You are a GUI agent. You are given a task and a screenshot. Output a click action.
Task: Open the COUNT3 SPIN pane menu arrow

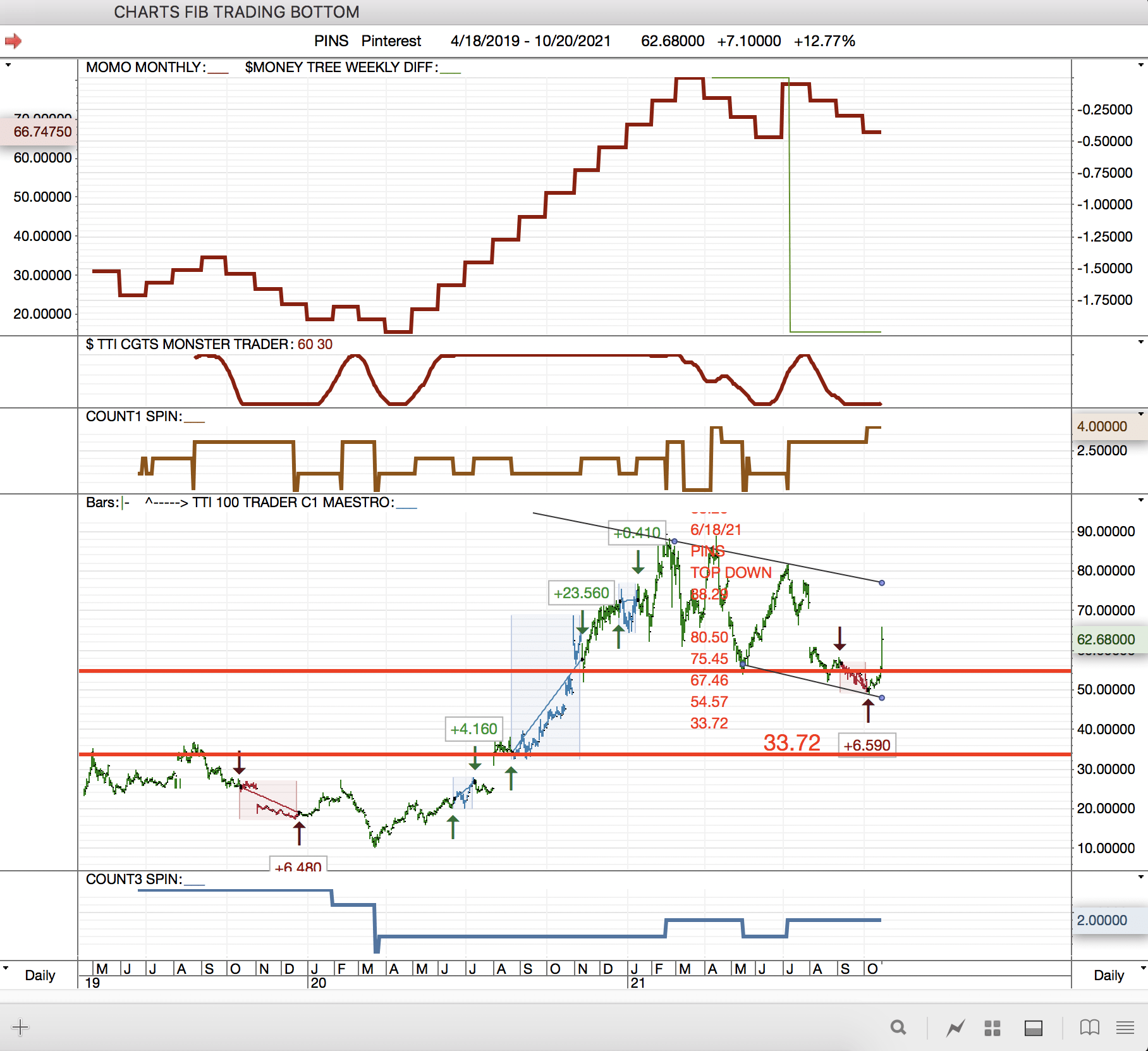[1141, 877]
